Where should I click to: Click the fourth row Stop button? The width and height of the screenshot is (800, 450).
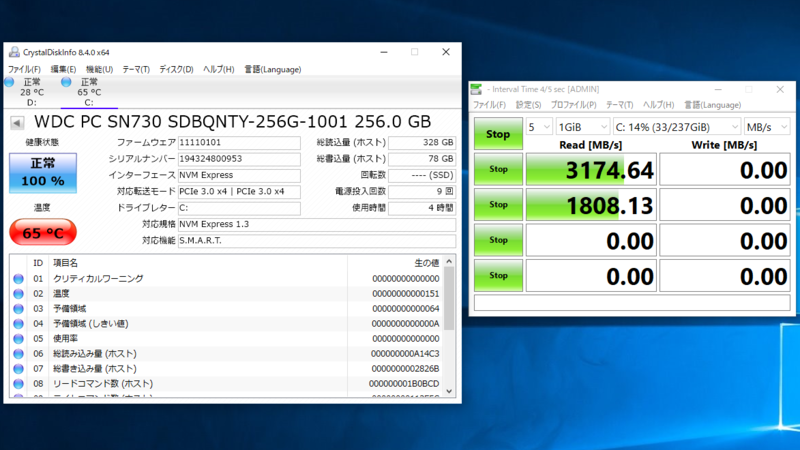point(498,276)
